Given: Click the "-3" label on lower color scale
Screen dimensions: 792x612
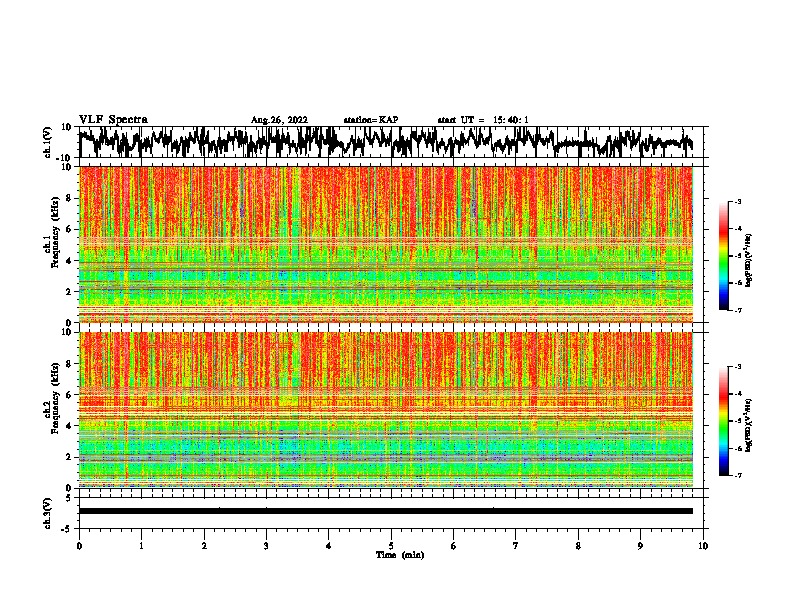Looking at the screenshot, I should (738, 367).
